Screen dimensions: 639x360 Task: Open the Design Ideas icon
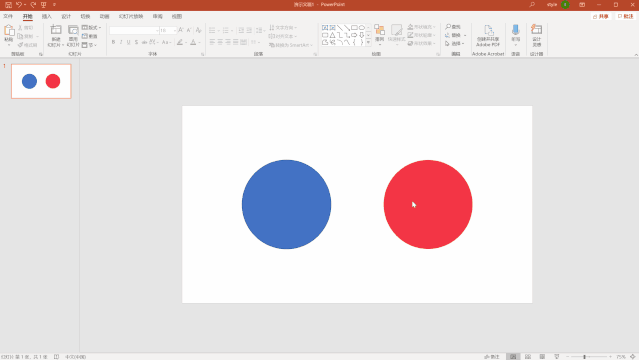(x=537, y=30)
